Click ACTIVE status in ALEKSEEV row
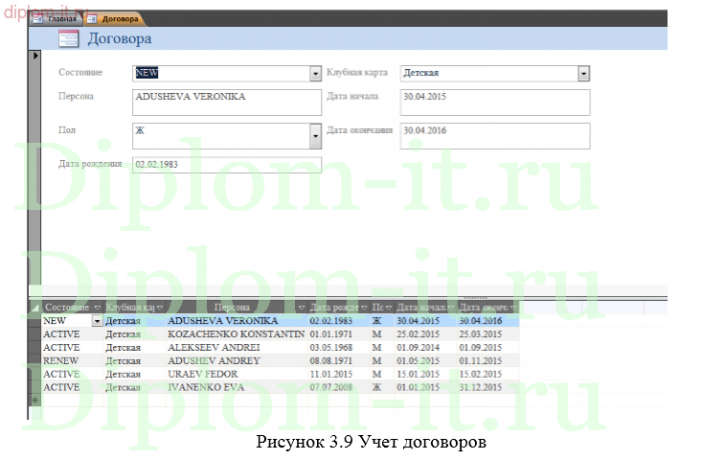Viewport: 702px width, 460px height. [72, 348]
